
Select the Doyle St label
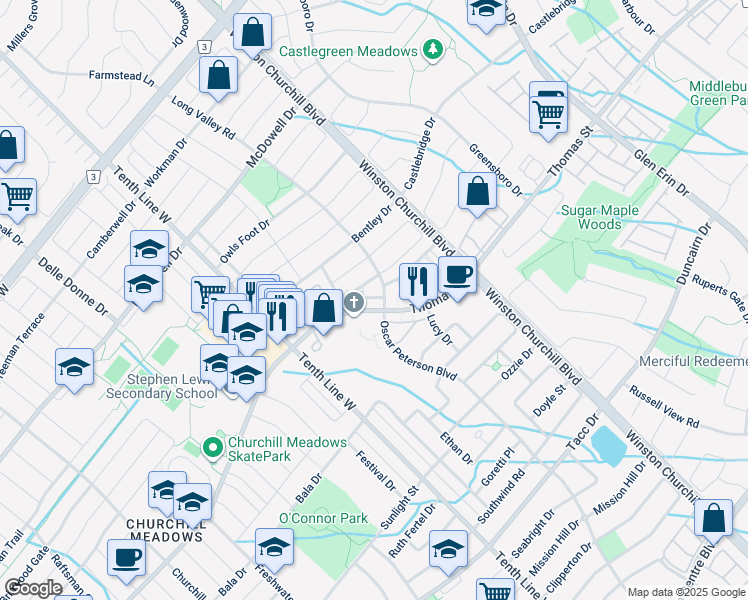[549, 401]
